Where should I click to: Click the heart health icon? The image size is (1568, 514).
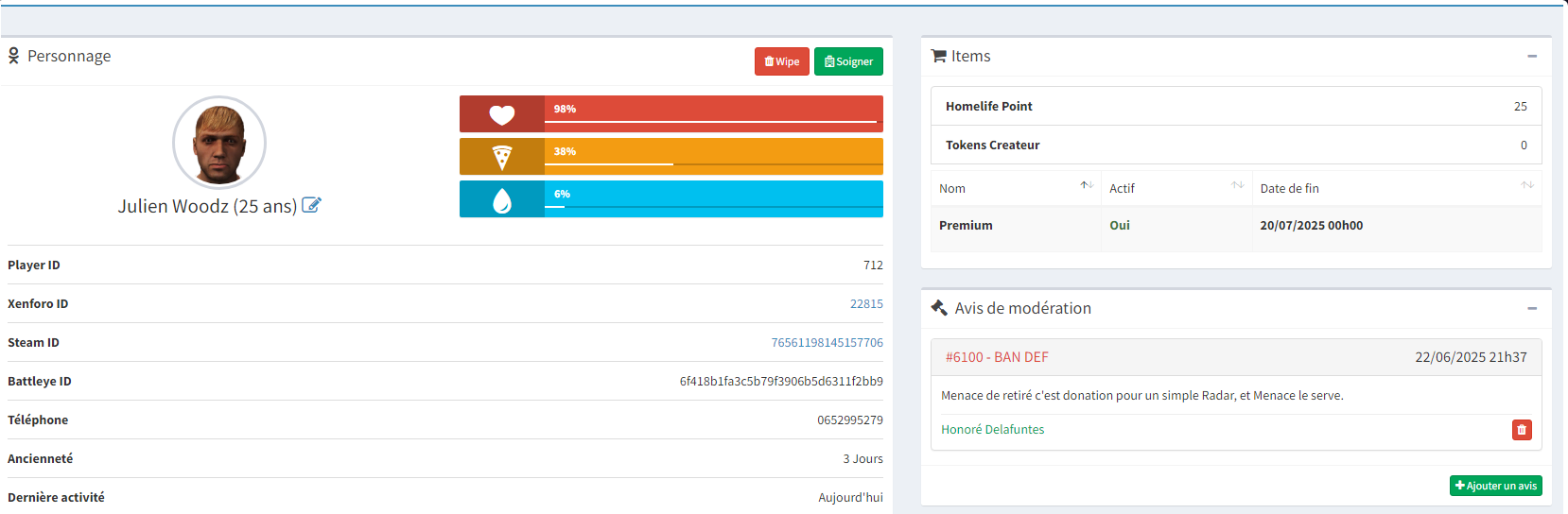tap(502, 114)
